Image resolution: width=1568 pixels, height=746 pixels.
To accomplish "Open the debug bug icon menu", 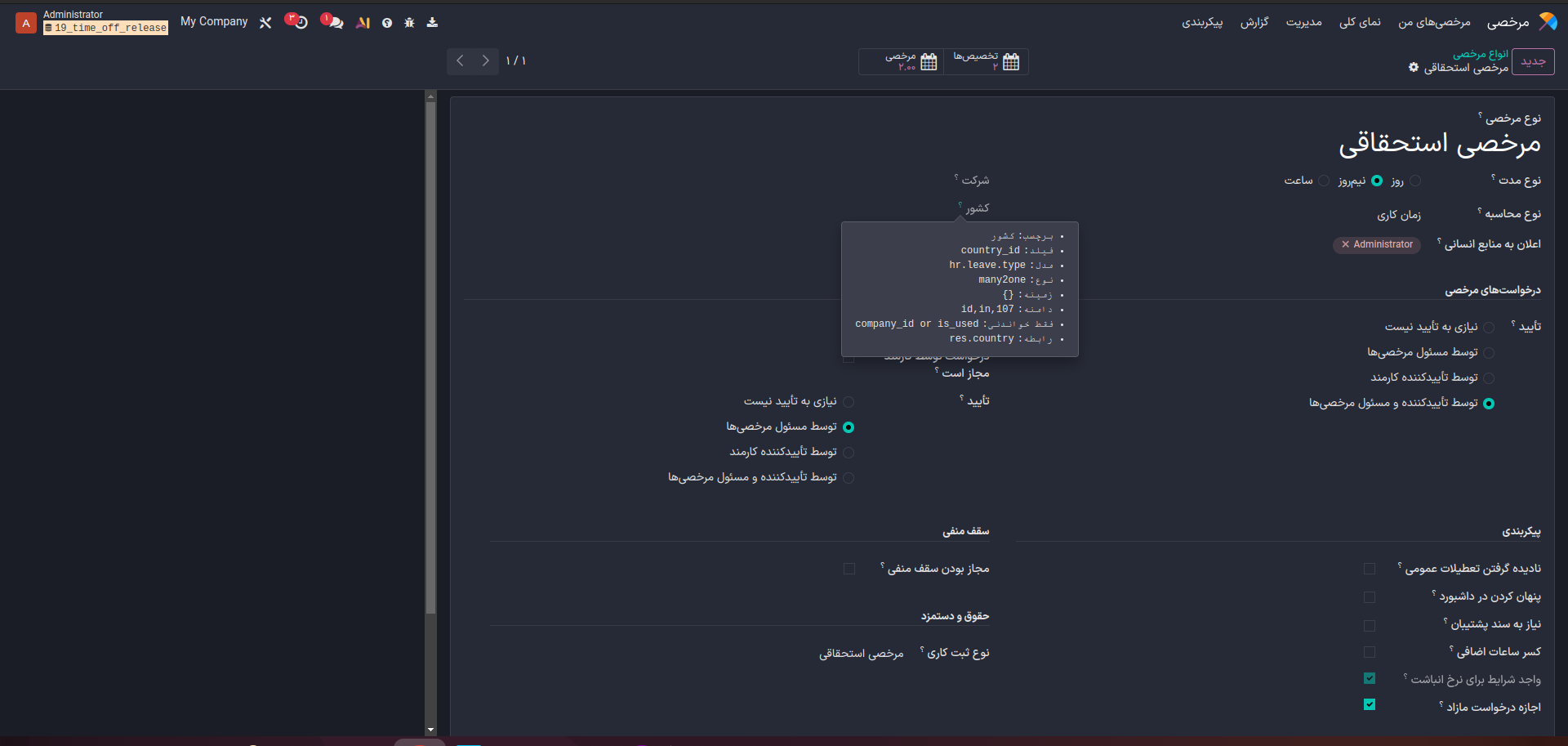I will point(409,23).
